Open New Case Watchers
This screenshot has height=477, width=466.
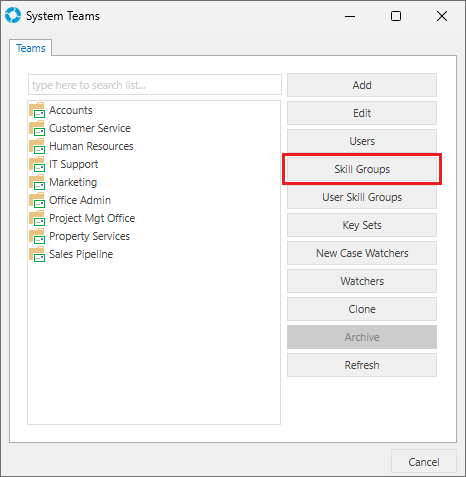point(362,253)
